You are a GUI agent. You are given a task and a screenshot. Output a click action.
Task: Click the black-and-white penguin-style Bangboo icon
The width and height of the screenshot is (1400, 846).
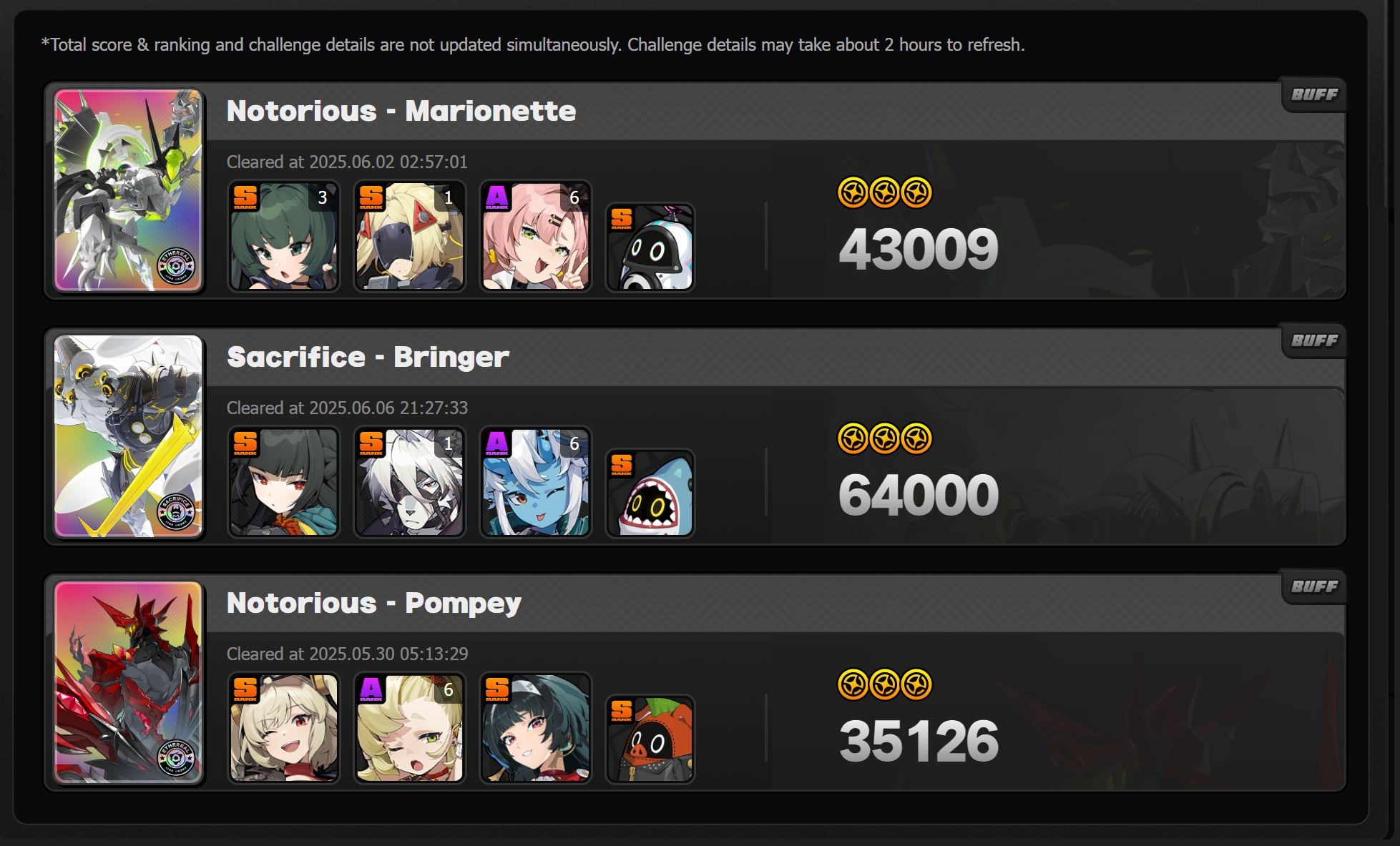click(x=650, y=247)
